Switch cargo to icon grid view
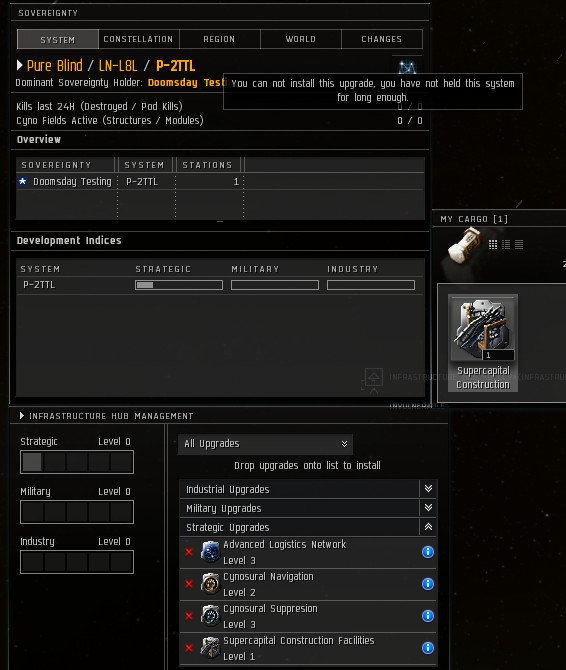Image resolution: width=566 pixels, height=670 pixels. pyautogui.click(x=493, y=244)
